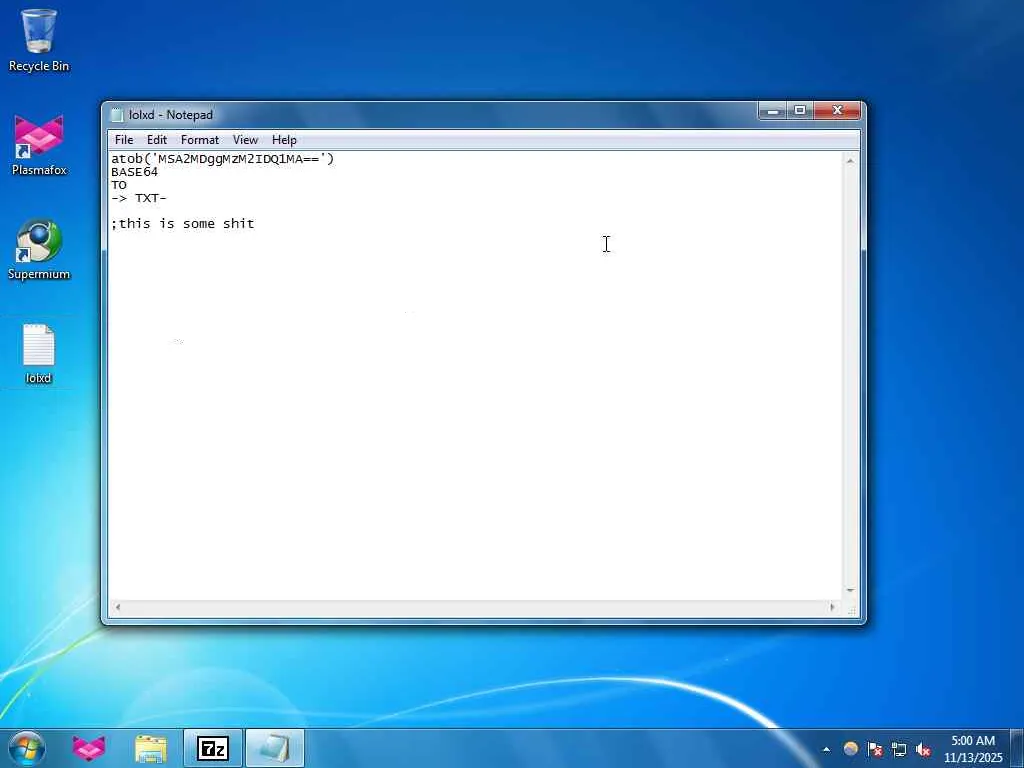Close the lolxd Notepad window
The height and width of the screenshot is (768, 1024).
point(838,111)
